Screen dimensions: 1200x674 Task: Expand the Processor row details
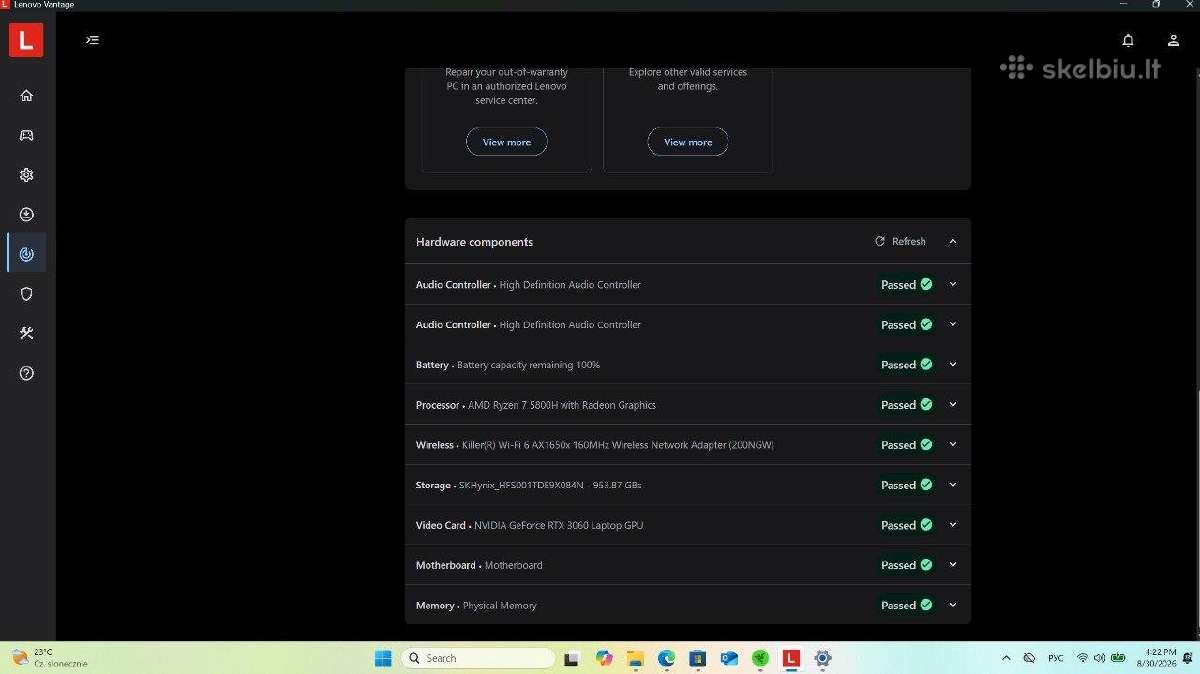coord(953,404)
